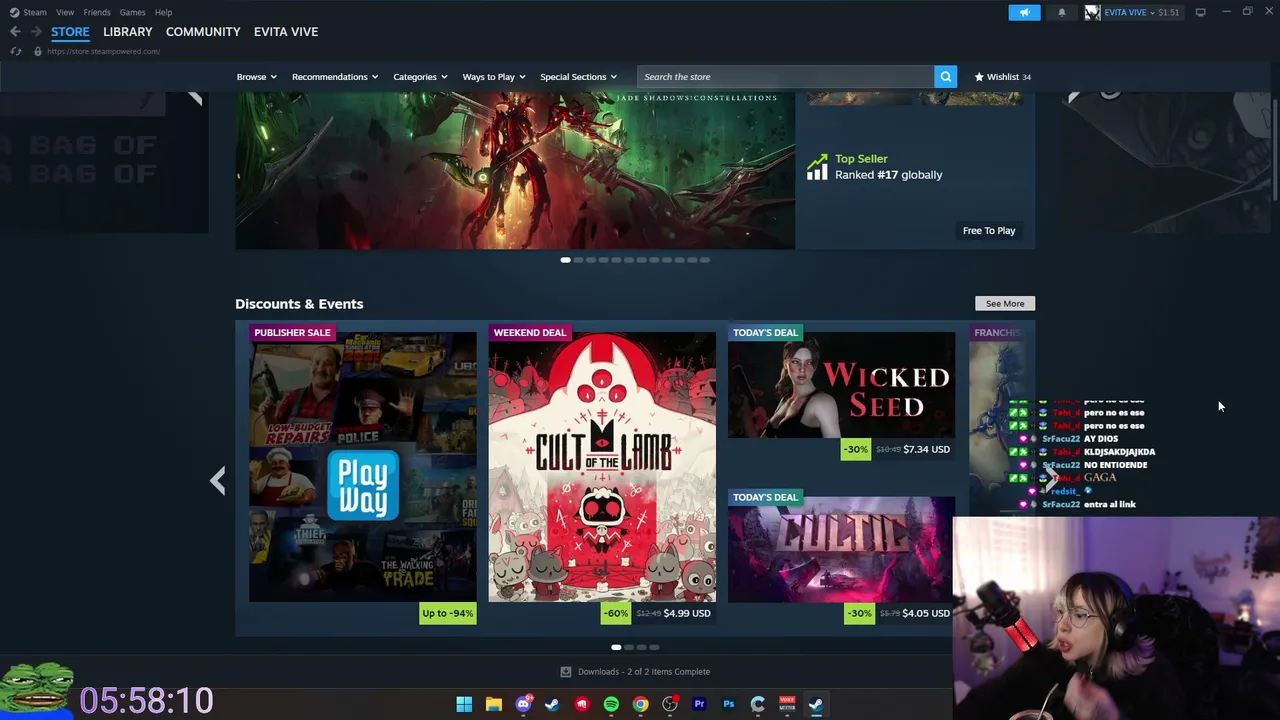Click the Wicked Seed $7.34 USD price
The image size is (1280, 720).
click(x=926, y=450)
